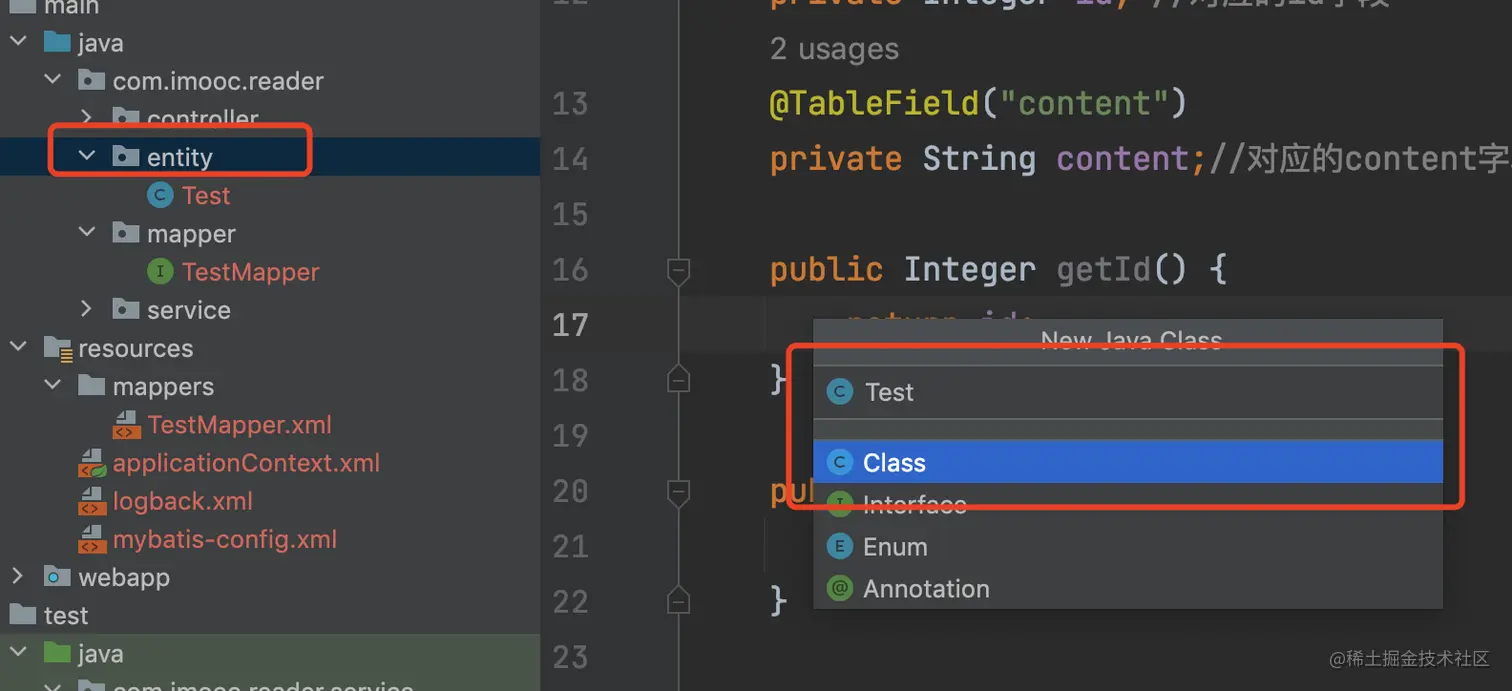Image resolution: width=1512 pixels, height=691 pixels.
Task: Click the TestMapper interface icon
Action: coord(160,271)
